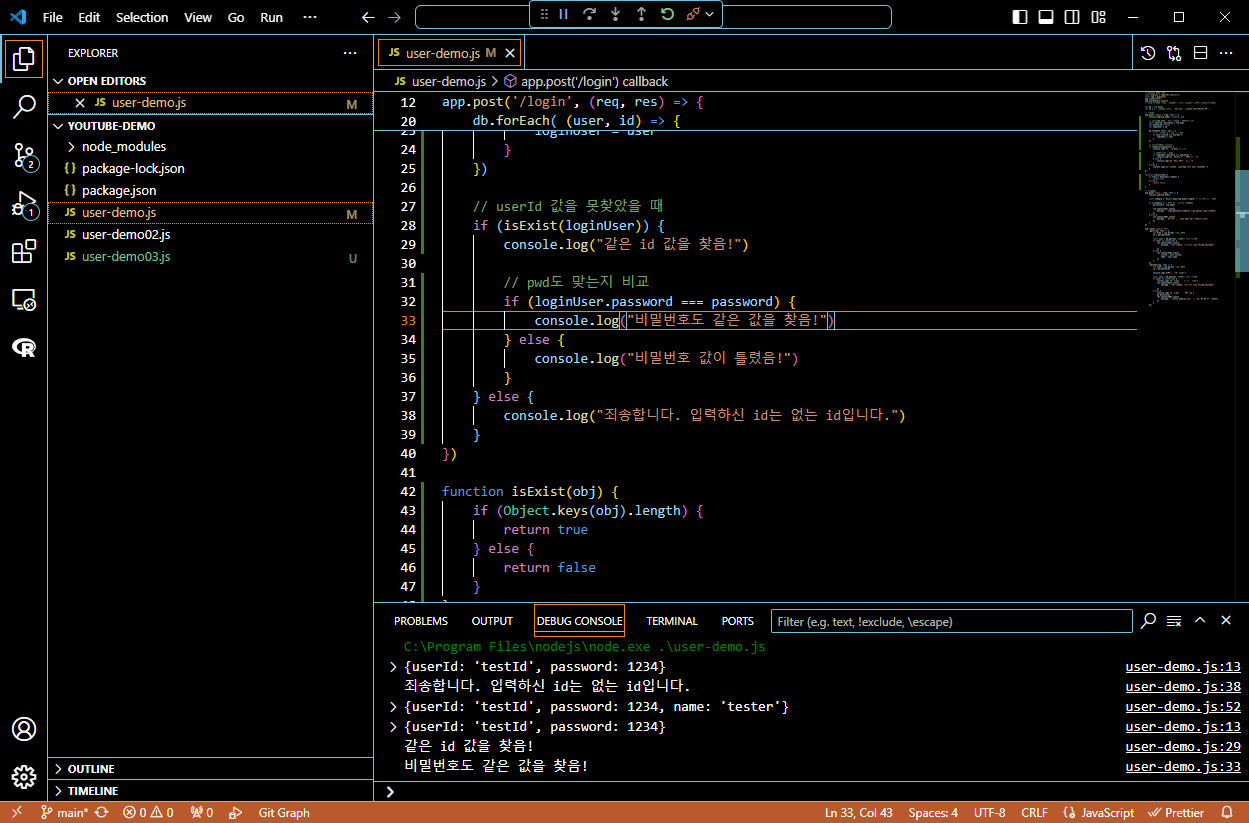Disconnect the debugger
The image size is (1249, 823).
point(692,15)
